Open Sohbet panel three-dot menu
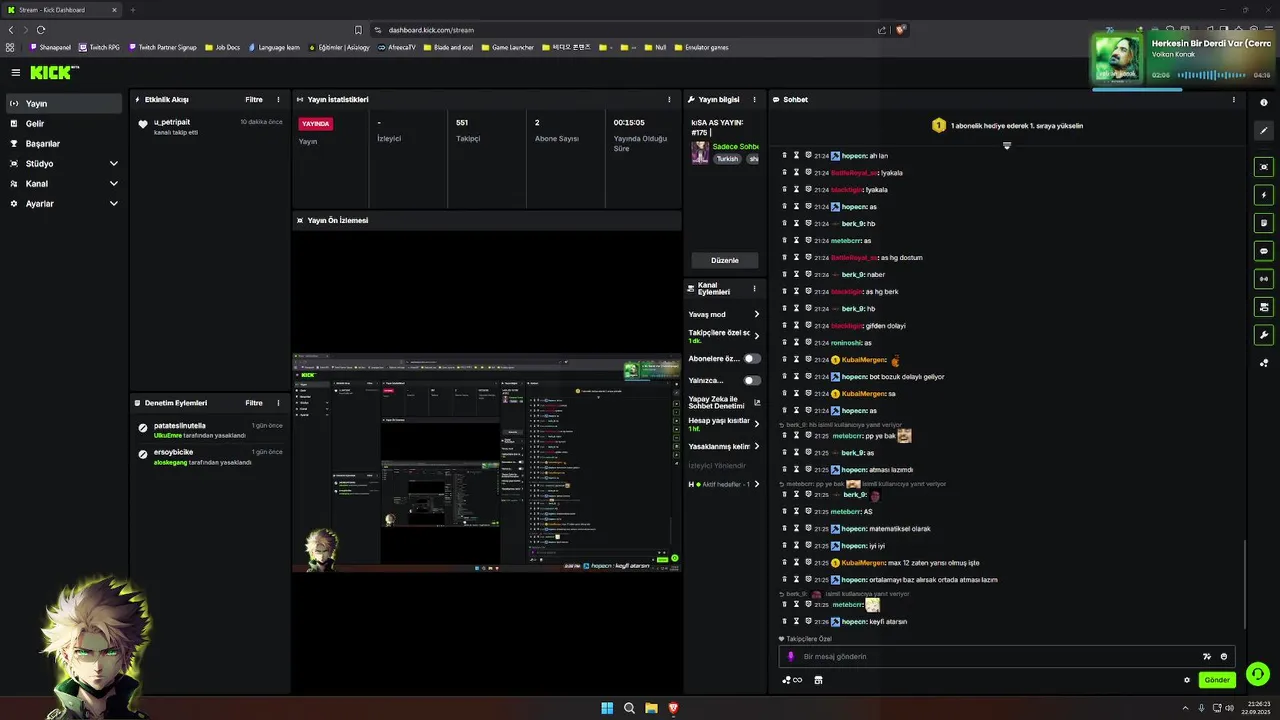 pyautogui.click(x=1233, y=100)
